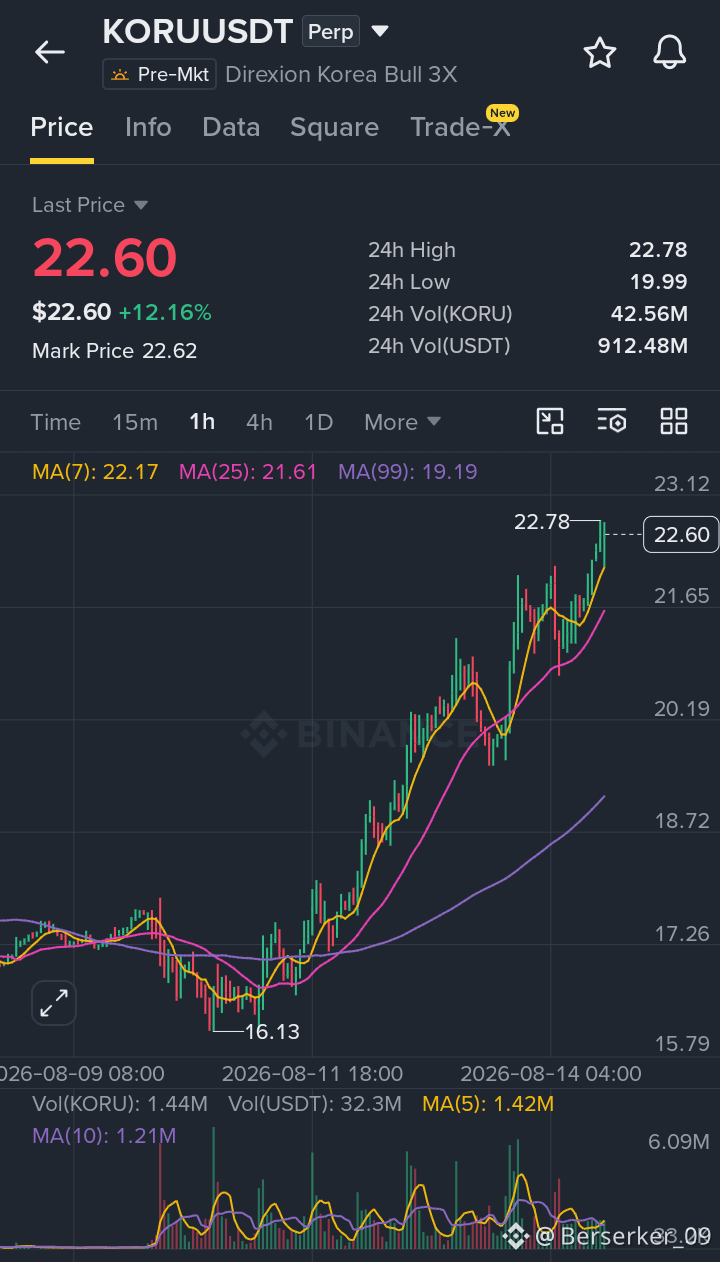Switch to the Info tab
720x1262 pixels.
coord(148,127)
